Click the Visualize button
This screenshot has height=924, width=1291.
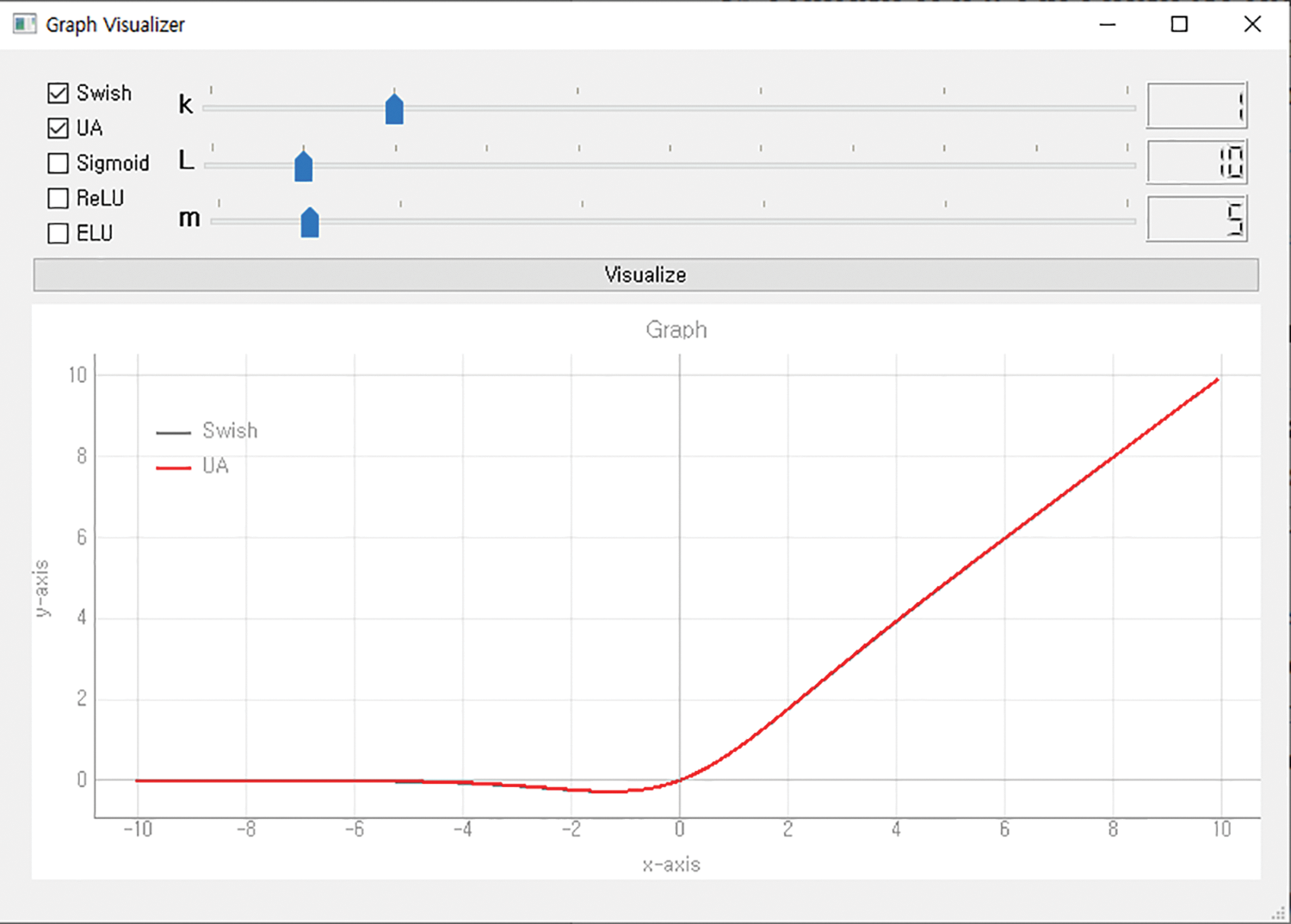click(645, 274)
